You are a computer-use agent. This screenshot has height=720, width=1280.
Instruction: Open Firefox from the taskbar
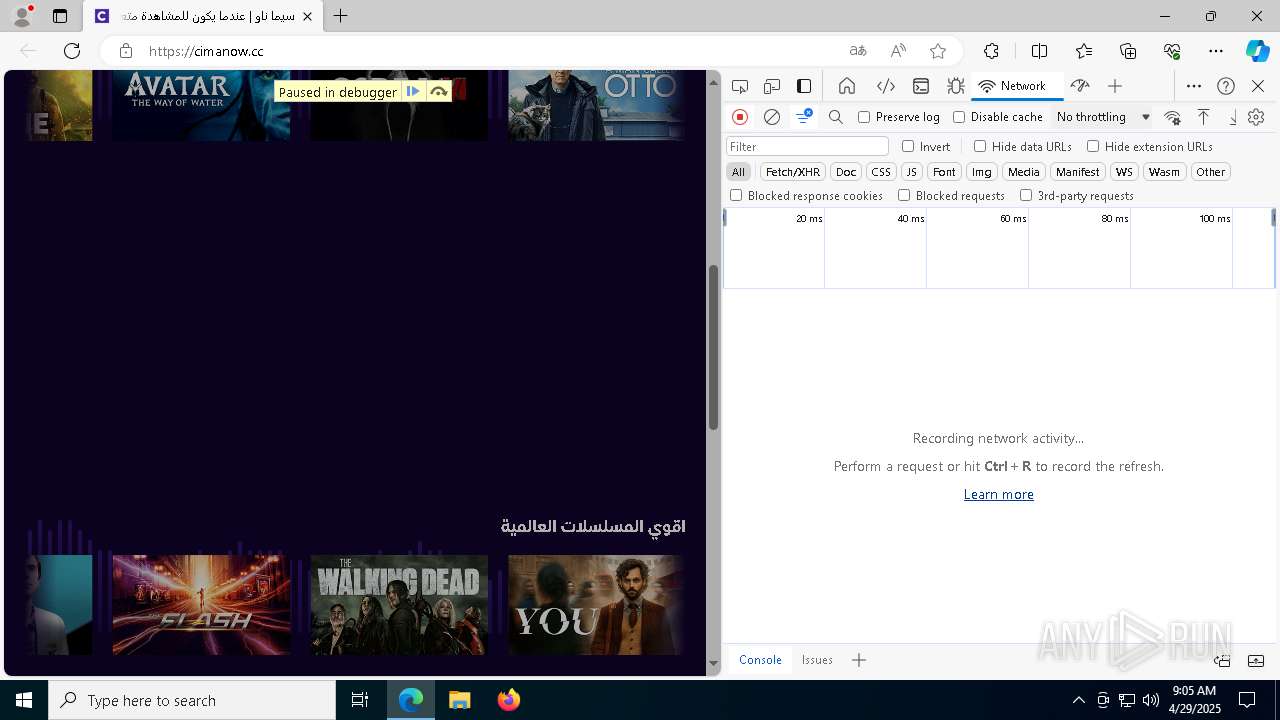point(508,700)
